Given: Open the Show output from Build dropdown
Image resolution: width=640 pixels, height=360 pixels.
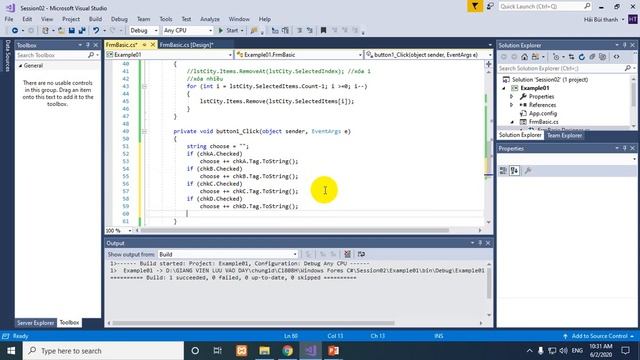Looking at the screenshot, I should pos(228,254).
